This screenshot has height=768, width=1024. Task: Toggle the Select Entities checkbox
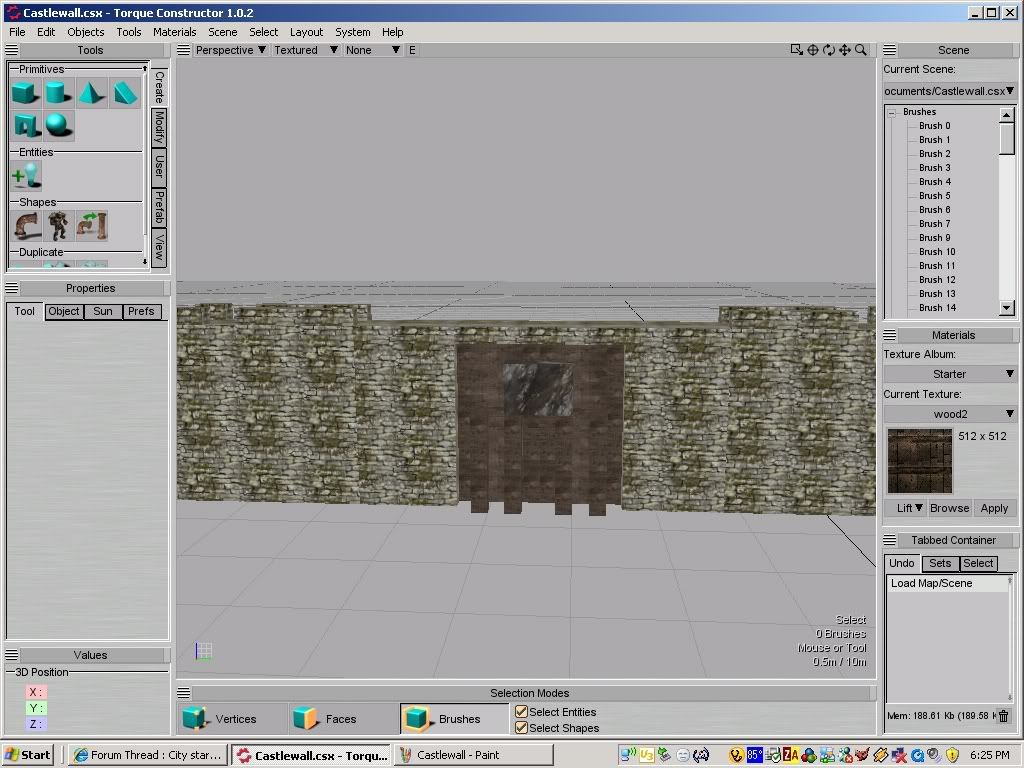[x=521, y=712]
